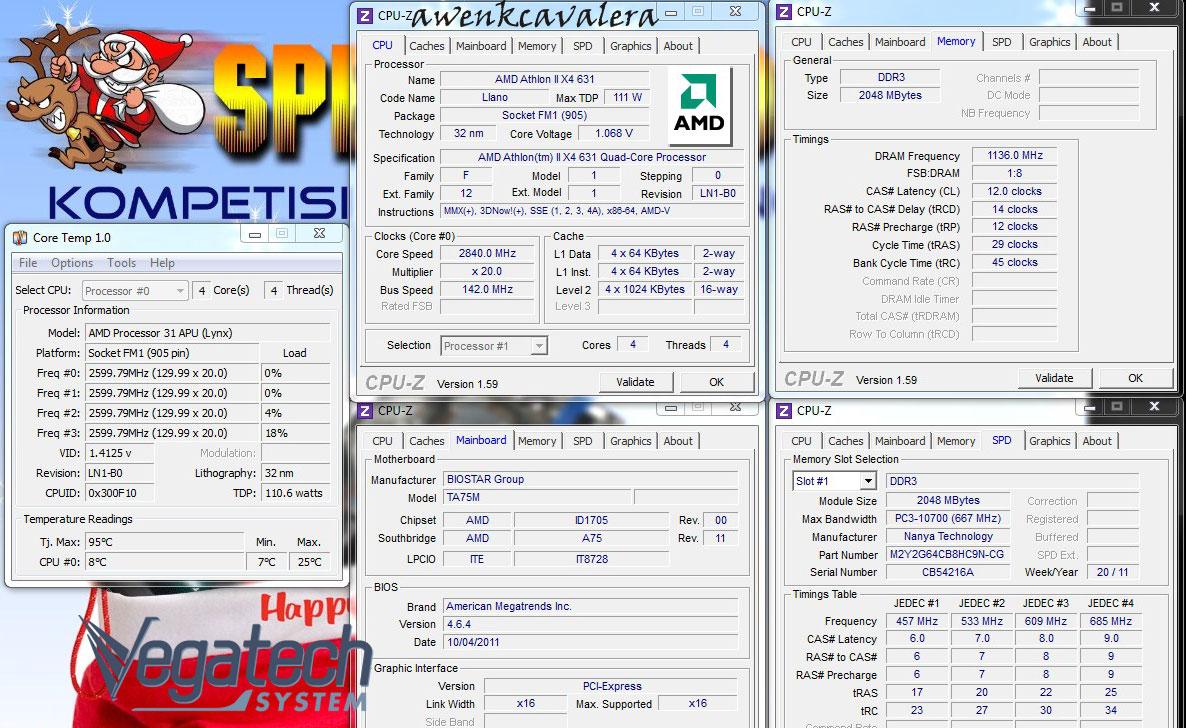Open the Processor #1 selection dropdown in CPU-Z
This screenshot has height=728, width=1186.
[494, 346]
